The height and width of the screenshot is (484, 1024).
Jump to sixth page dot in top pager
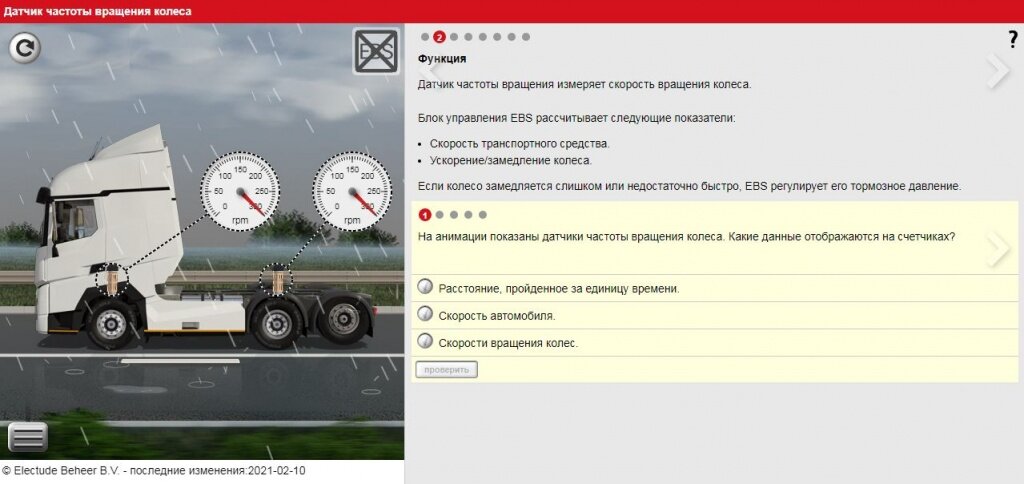[x=497, y=37]
